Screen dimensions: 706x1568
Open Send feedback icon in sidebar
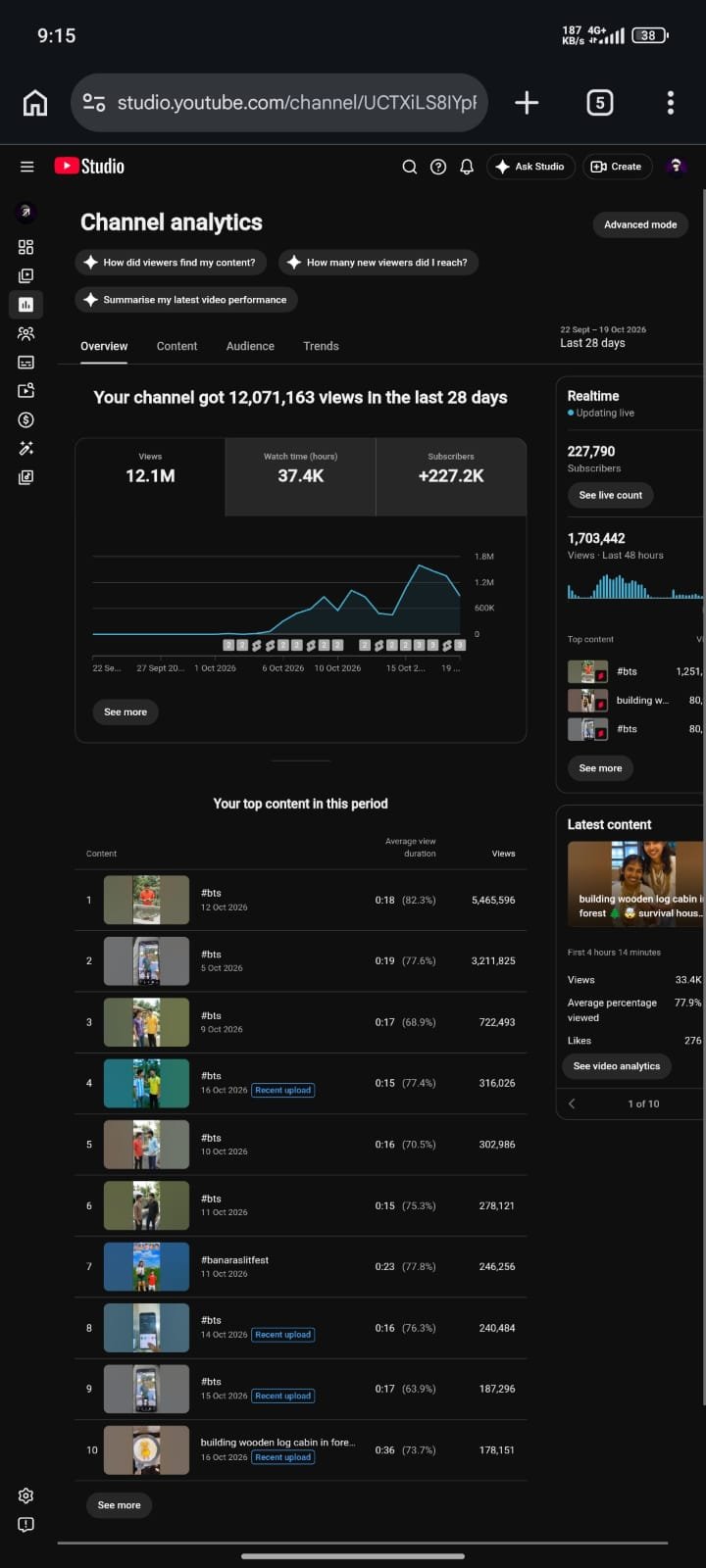[26, 1525]
